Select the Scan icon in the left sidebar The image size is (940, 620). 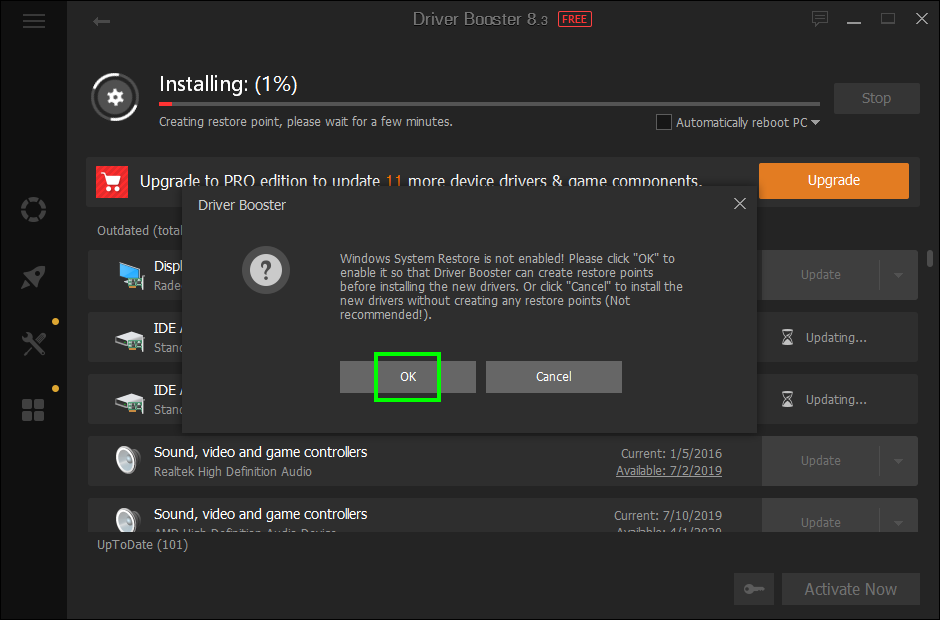coord(33,210)
